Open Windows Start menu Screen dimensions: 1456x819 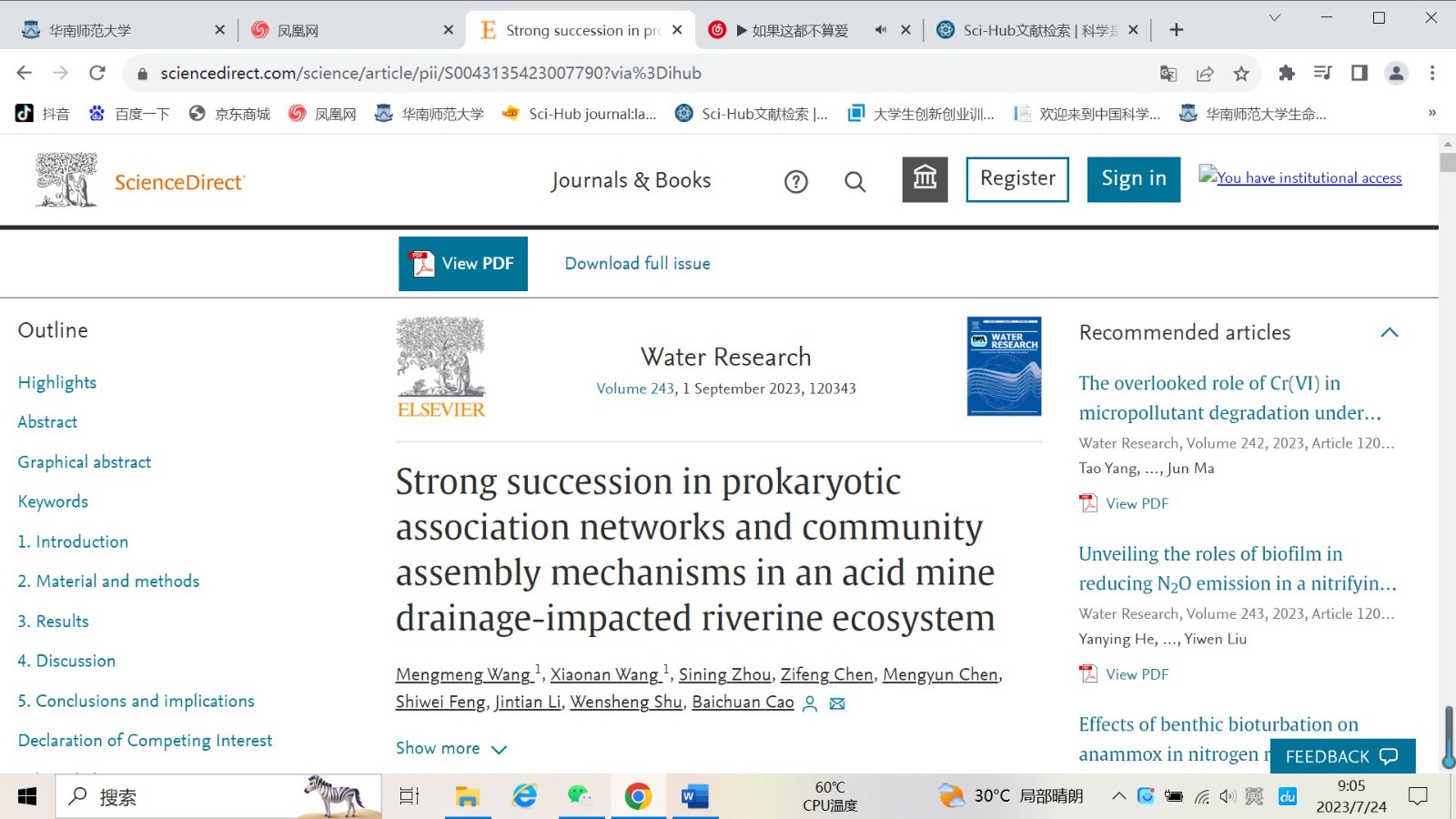click(x=27, y=797)
